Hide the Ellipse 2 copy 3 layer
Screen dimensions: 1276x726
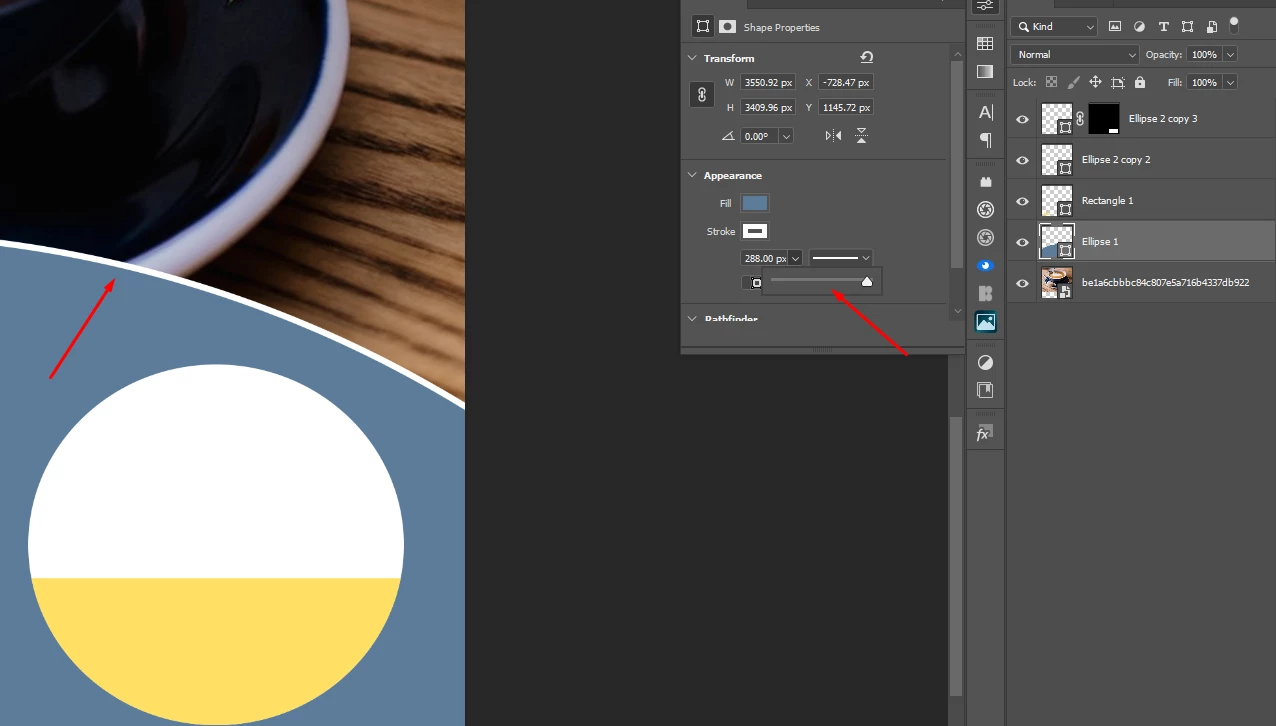pyautogui.click(x=1022, y=119)
